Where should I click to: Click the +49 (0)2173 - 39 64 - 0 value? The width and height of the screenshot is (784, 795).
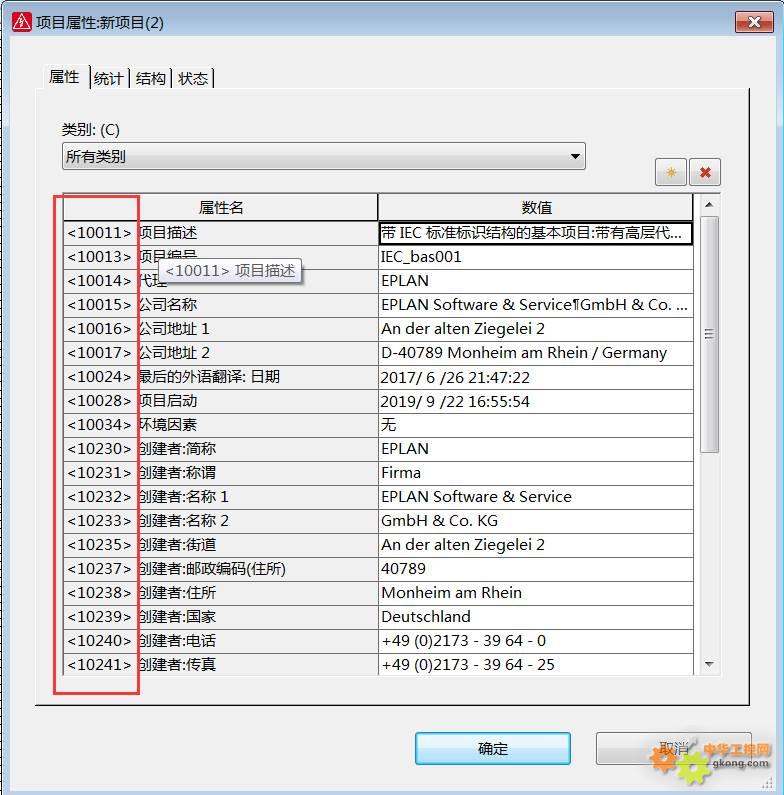(536, 641)
